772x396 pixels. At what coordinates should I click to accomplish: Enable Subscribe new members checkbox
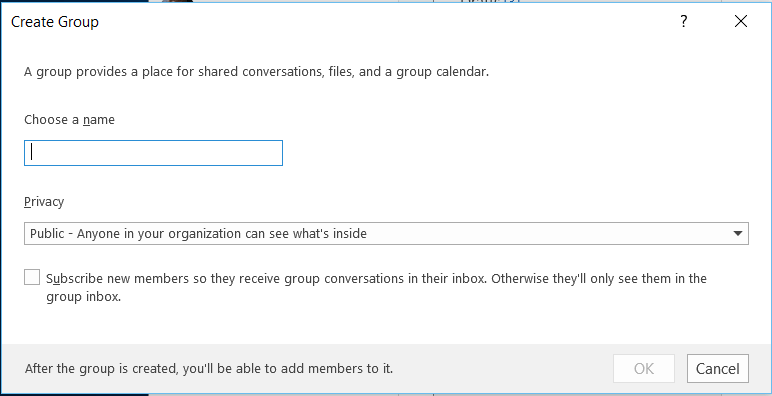[x=32, y=277]
